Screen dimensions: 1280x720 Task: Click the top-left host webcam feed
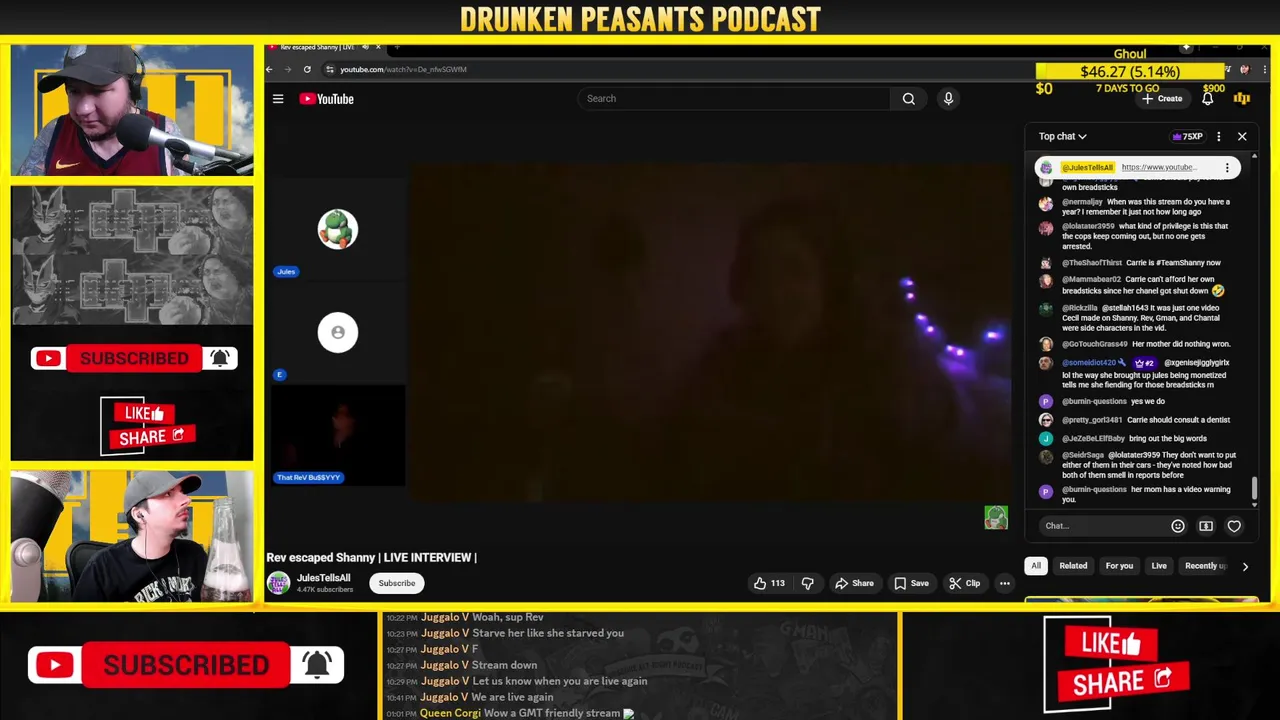click(x=133, y=110)
